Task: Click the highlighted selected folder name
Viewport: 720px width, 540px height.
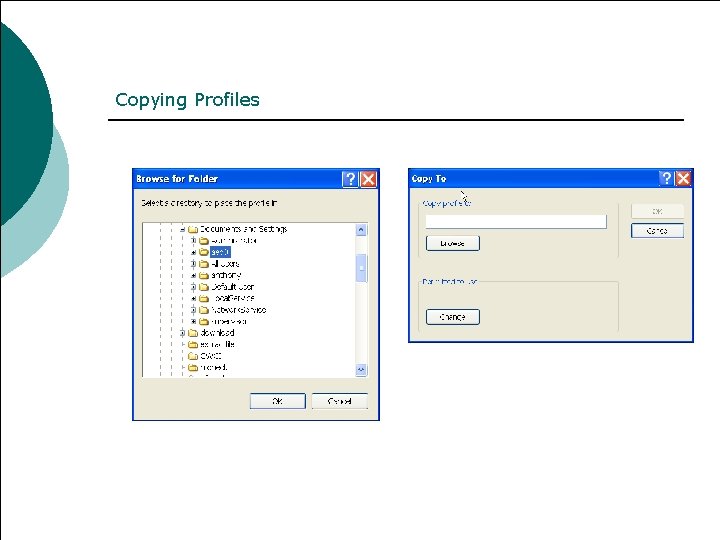Action: (x=220, y=252)
